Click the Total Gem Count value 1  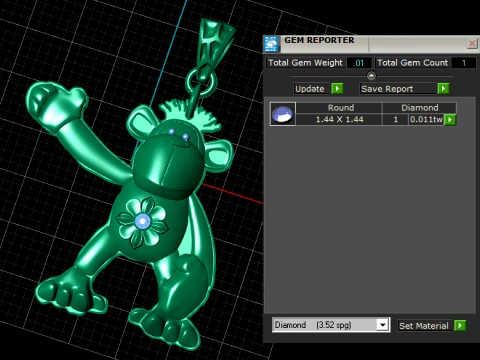pyautogui.click(x=464, y=63)
